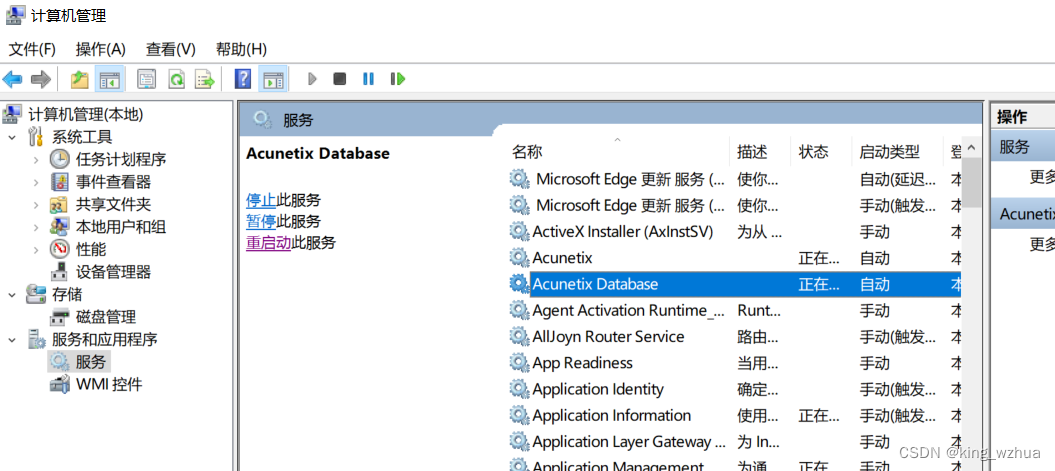This screenshot has height=471, width=1055.
Task: Select Shared Folders (共享文件夹) tree item
Action: coord(113,205)
